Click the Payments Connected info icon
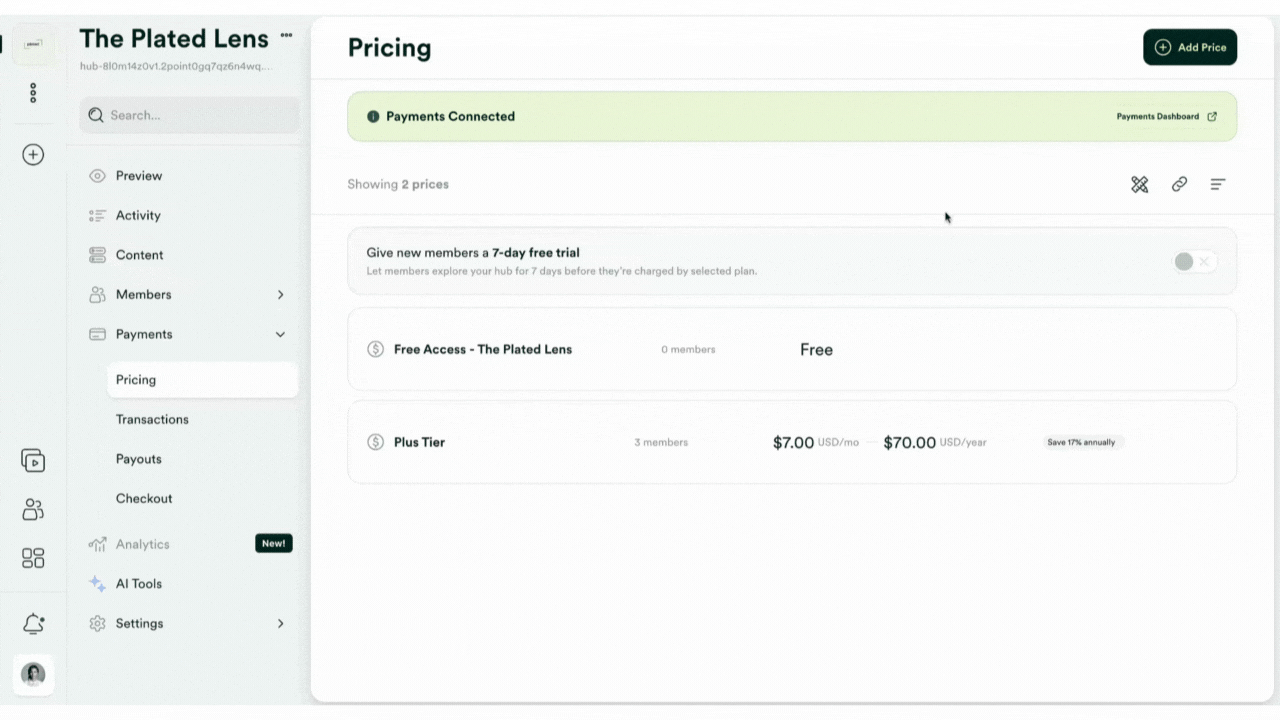The width and height of the screenshot is (1280, 720). [x=373, y=116]
